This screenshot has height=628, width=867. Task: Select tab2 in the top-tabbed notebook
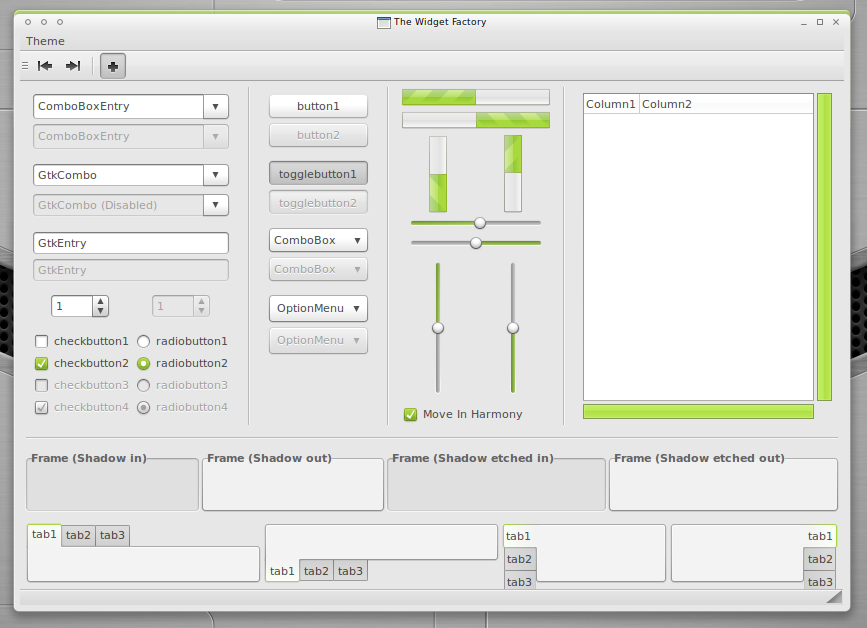[x=79, y=536]
